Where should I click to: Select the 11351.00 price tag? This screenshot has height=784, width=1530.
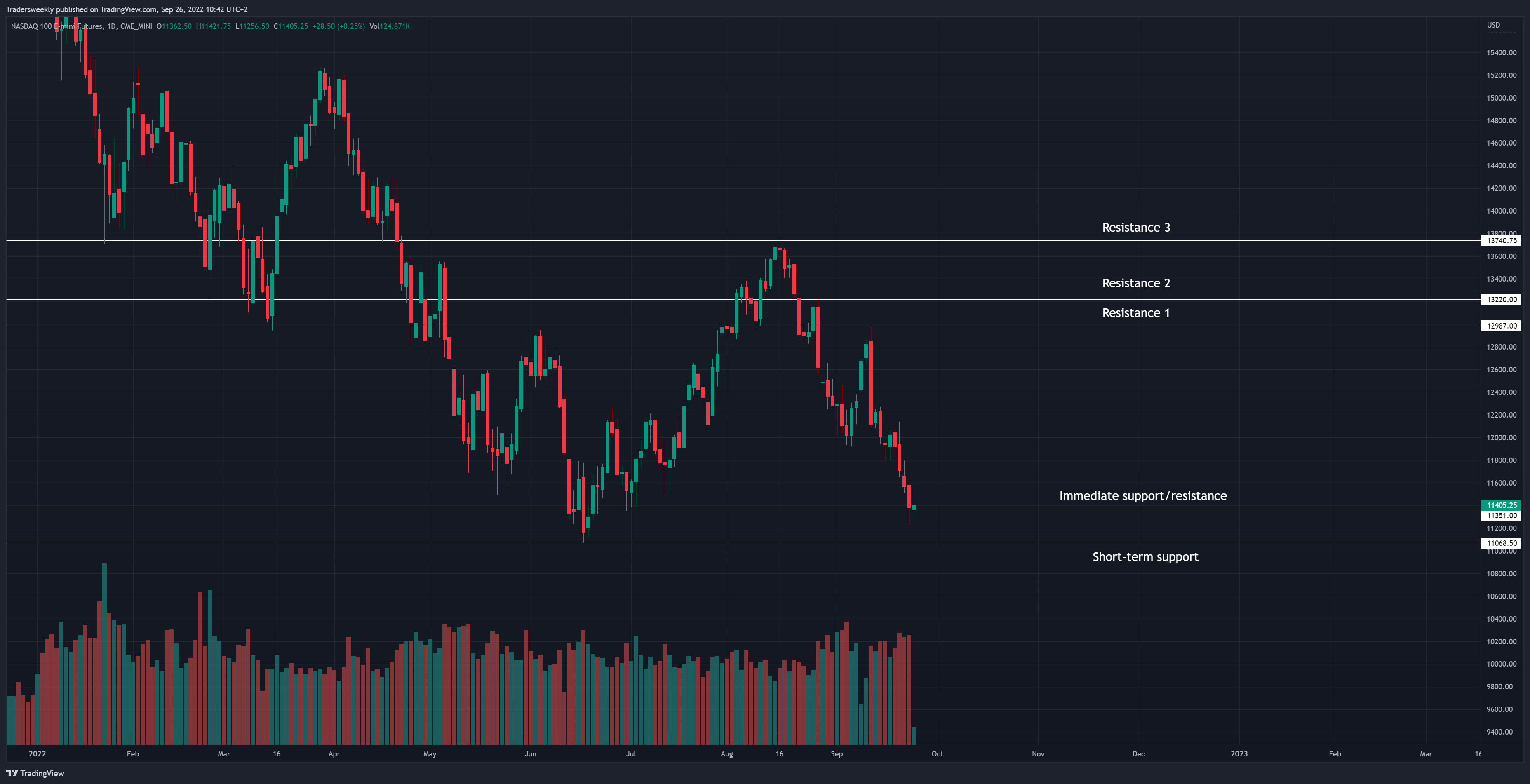pos(1501,516)
